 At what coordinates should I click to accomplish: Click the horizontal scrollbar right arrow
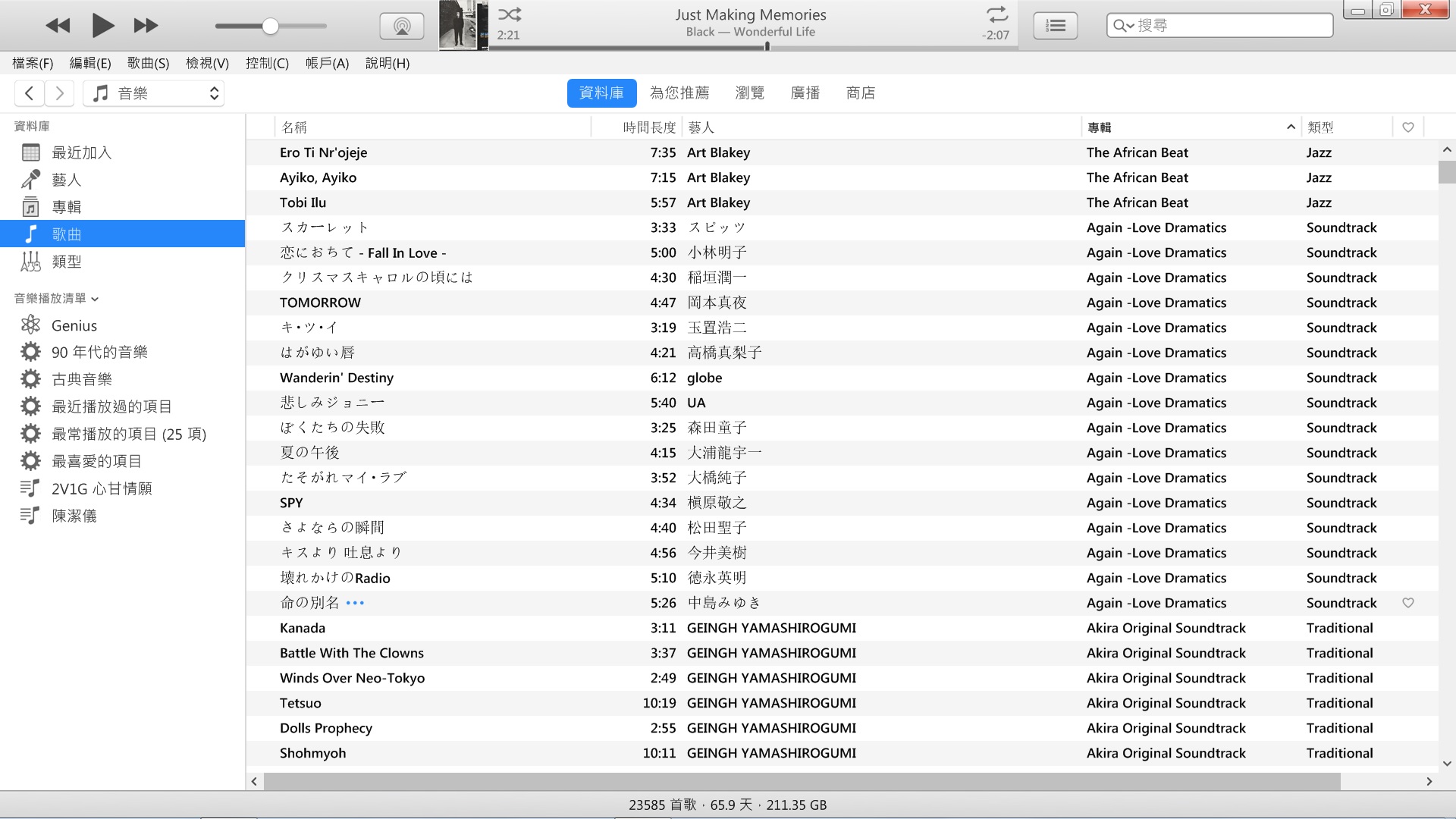(1429, 781)
